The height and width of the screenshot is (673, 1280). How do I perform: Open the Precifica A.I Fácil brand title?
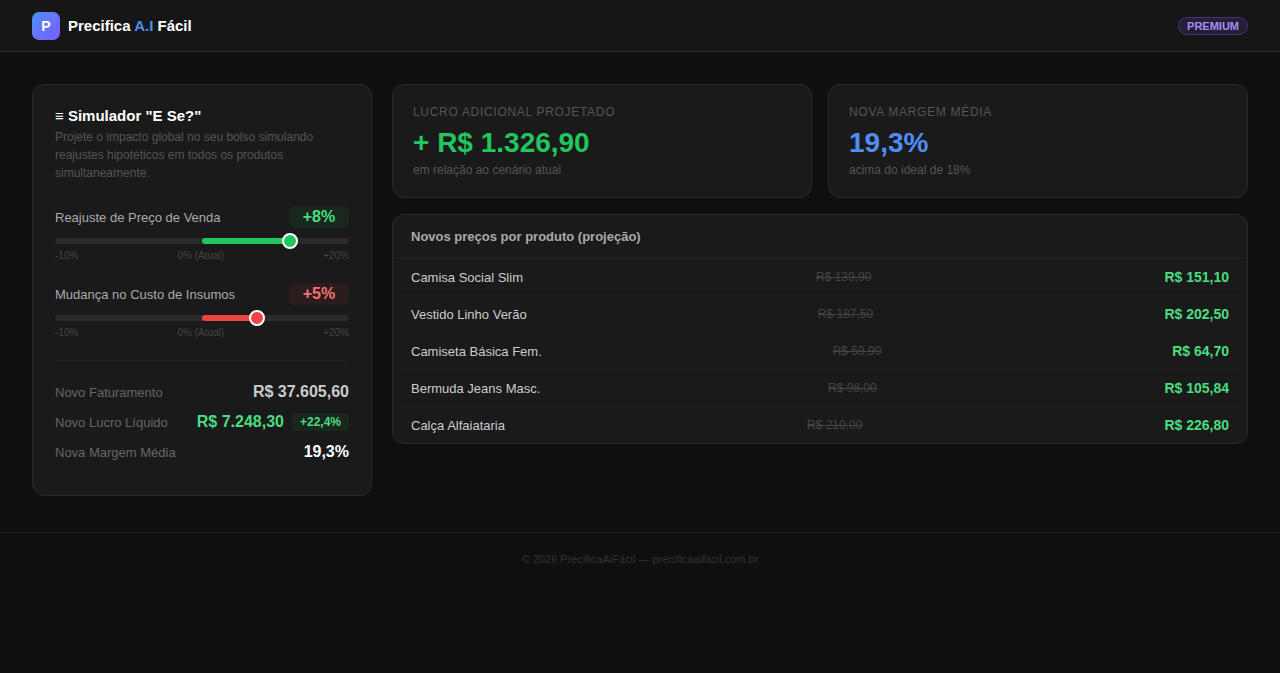130,26
